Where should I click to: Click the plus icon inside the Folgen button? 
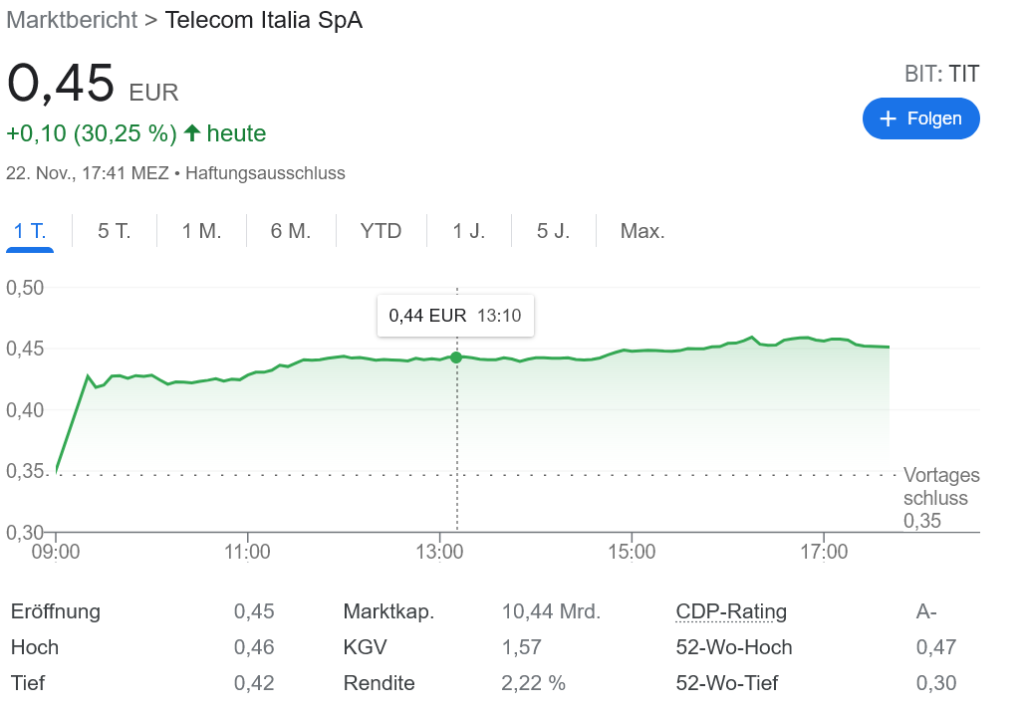(886, 118)
